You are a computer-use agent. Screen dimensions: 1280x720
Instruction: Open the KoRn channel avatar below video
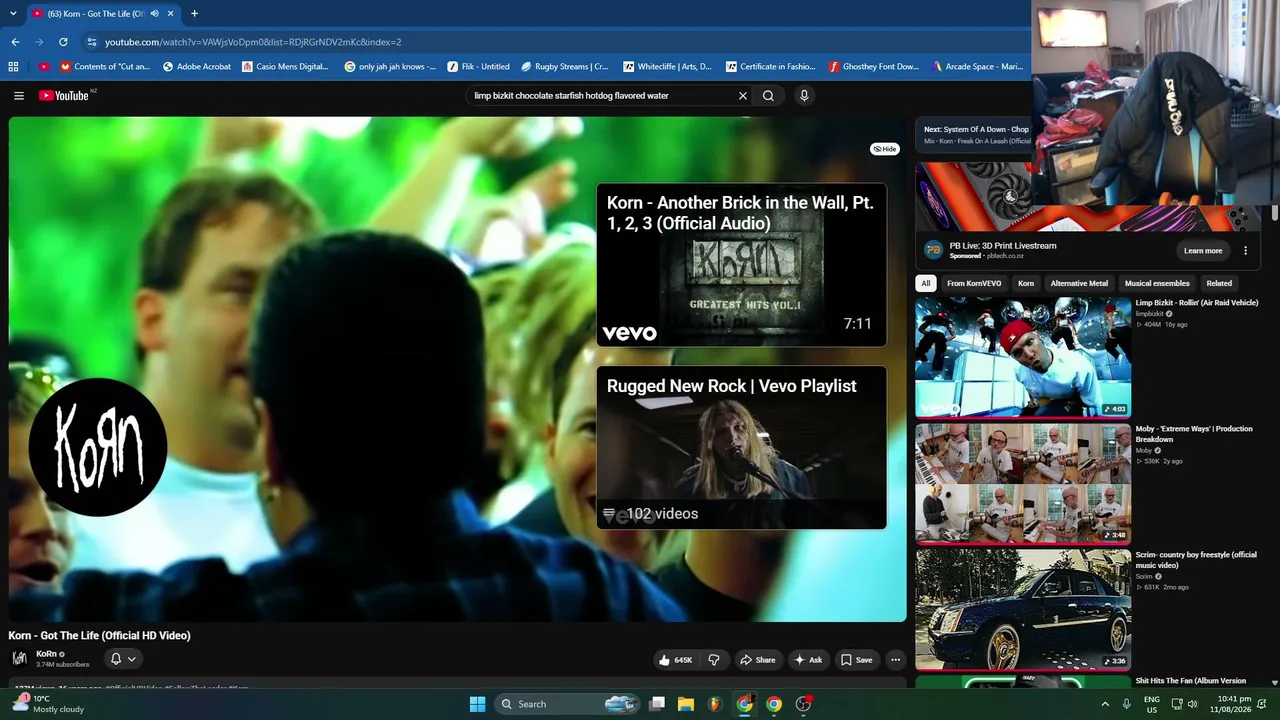pyautogui.click(x=19, y=658)
